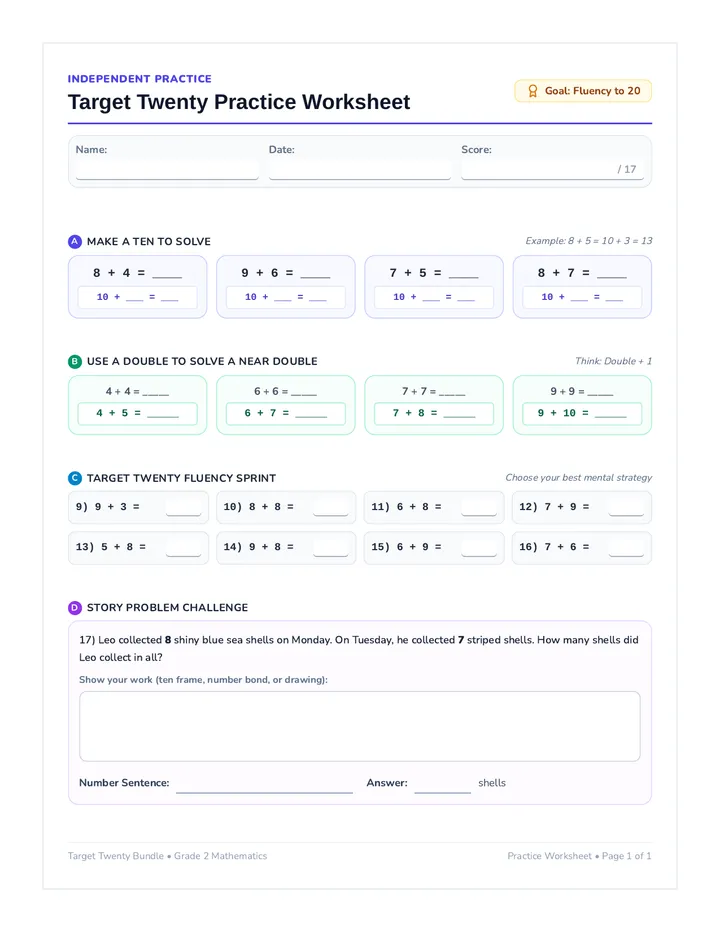Viewport: 720px width, 932px height.
Task: Click the STORY PROBLEM CHALLENGE heading
Action: [168, 607]
